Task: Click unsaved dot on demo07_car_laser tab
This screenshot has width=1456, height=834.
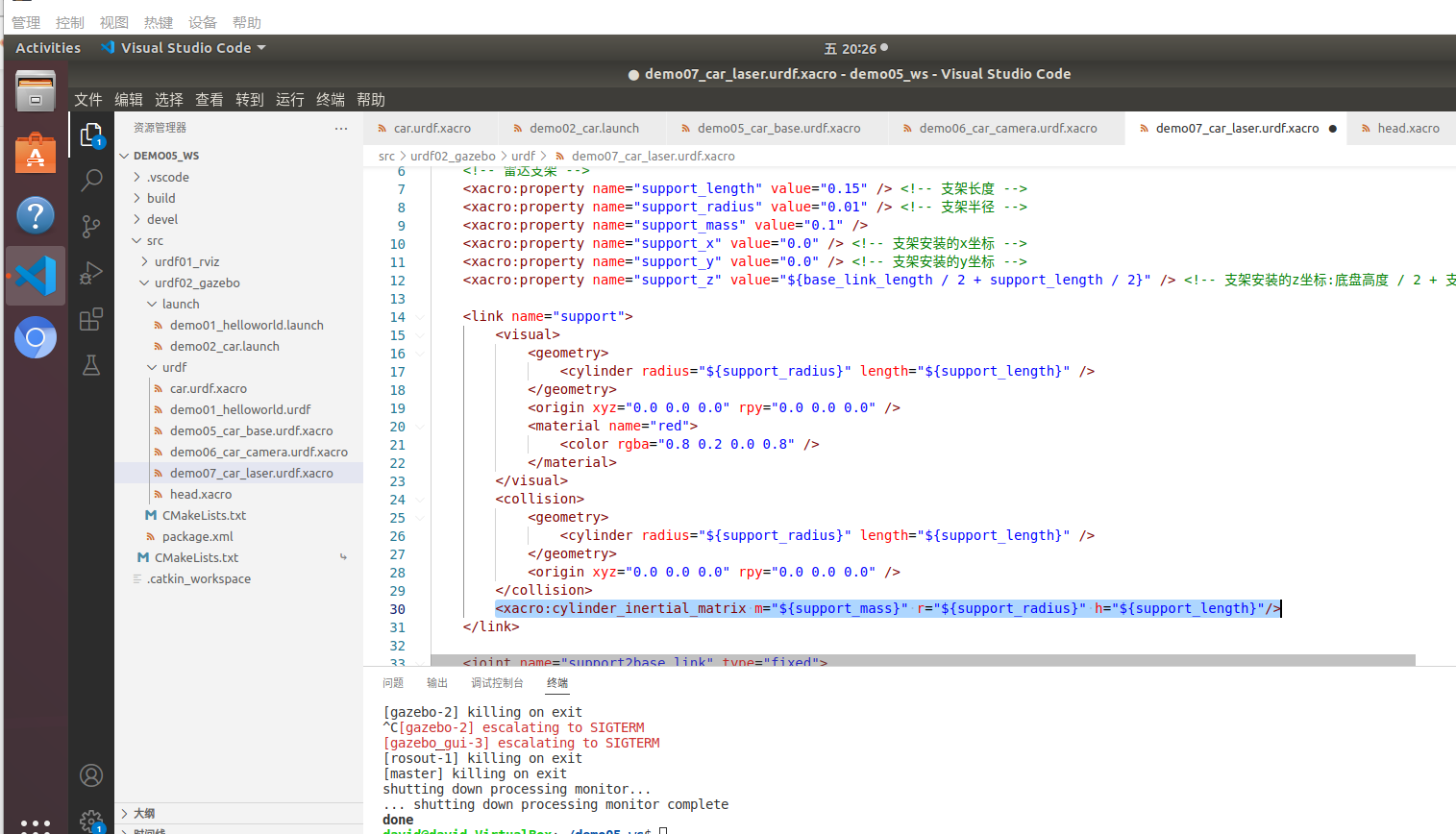Action: point(1332,129)
